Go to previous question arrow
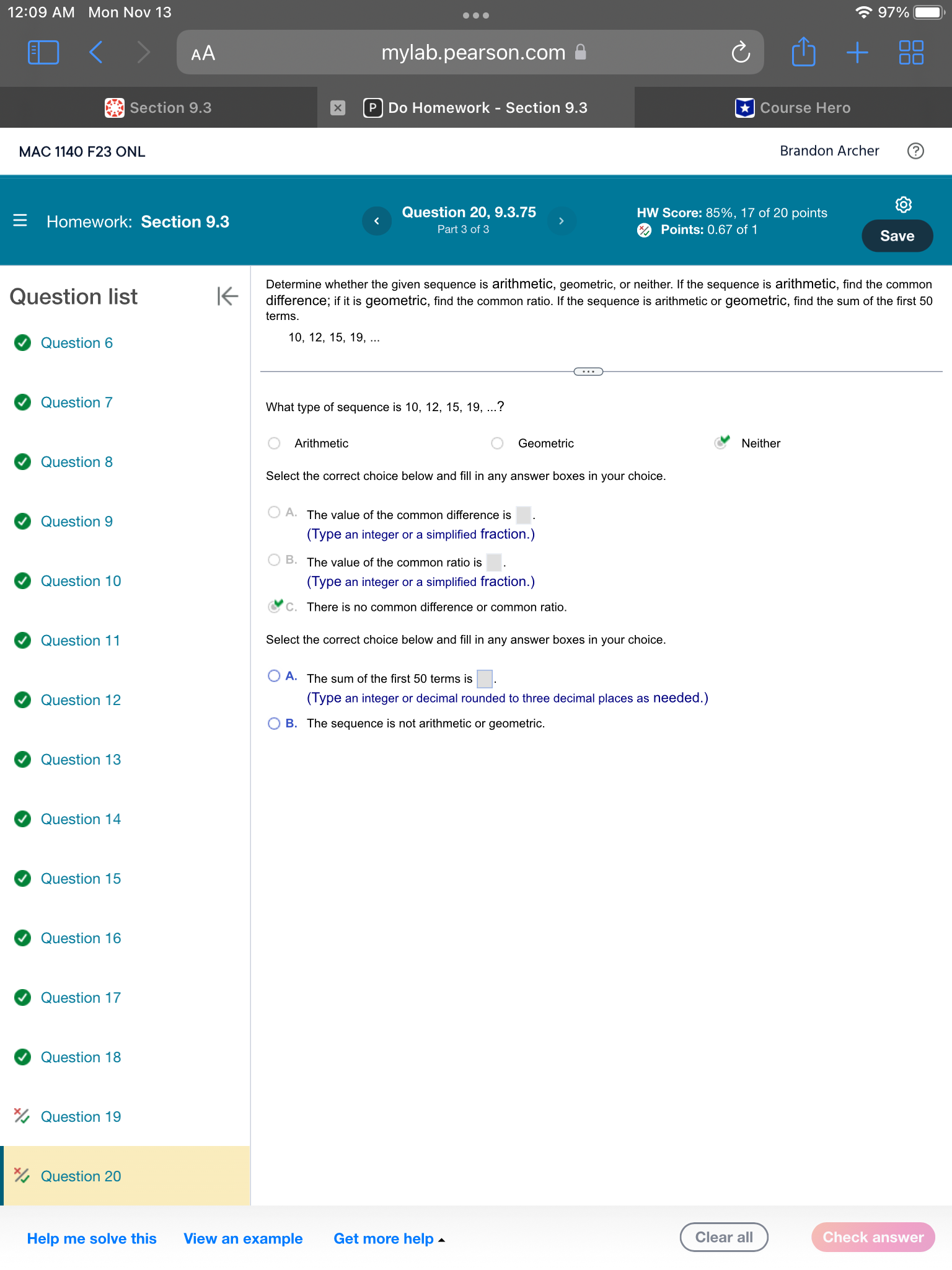This screenshot has height=1270, width=952. pos(377,221)
